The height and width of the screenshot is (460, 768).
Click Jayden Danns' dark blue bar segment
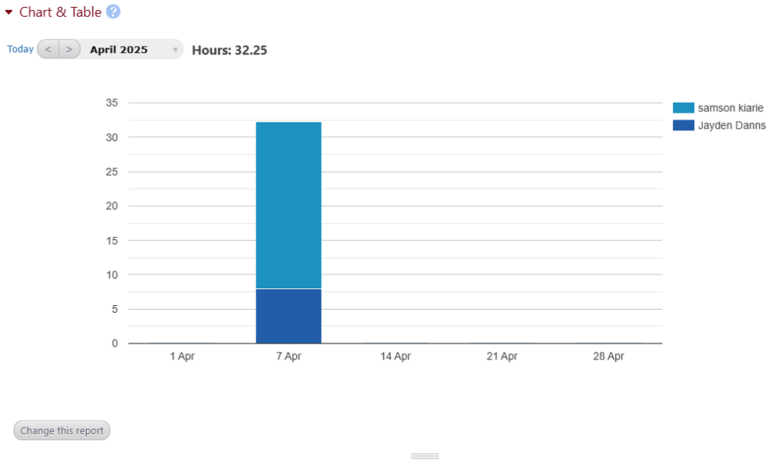click(x=288, y=316)
